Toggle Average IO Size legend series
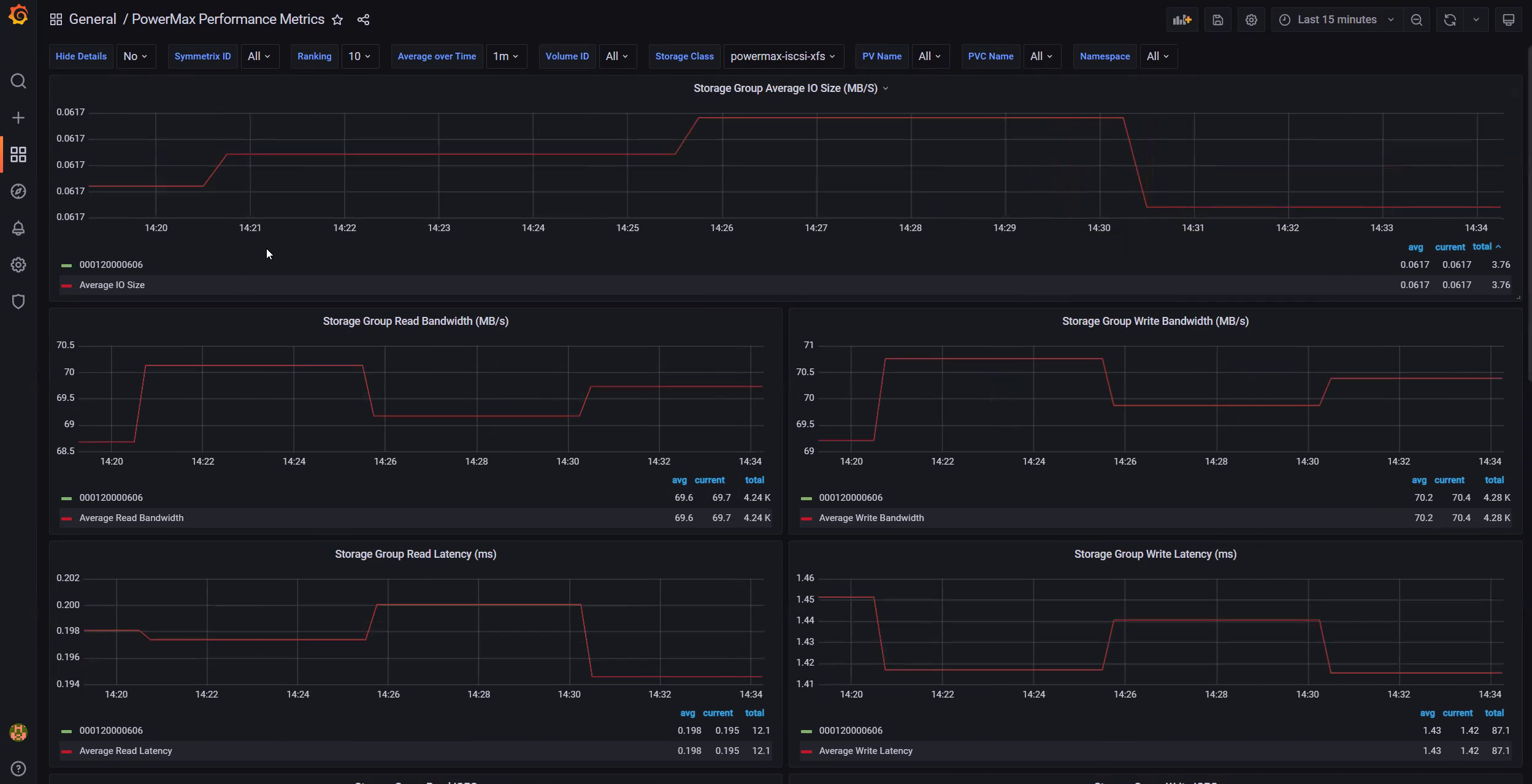The height and width of the screenshot is (784, 1532). 112,285
